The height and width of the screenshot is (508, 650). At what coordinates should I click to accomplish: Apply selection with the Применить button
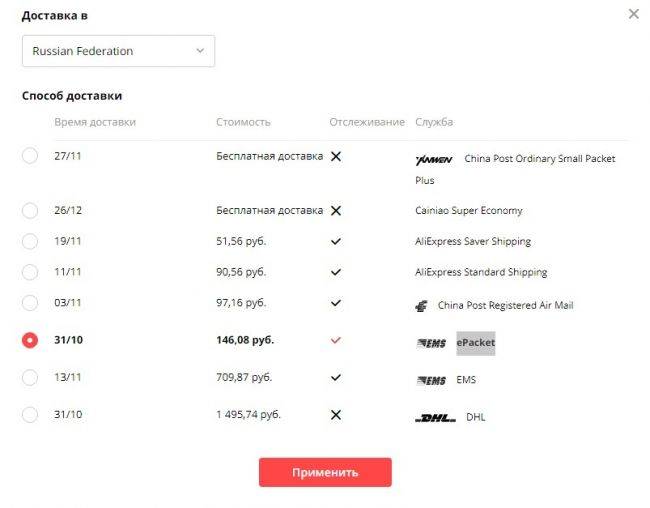tap(325, 472)
